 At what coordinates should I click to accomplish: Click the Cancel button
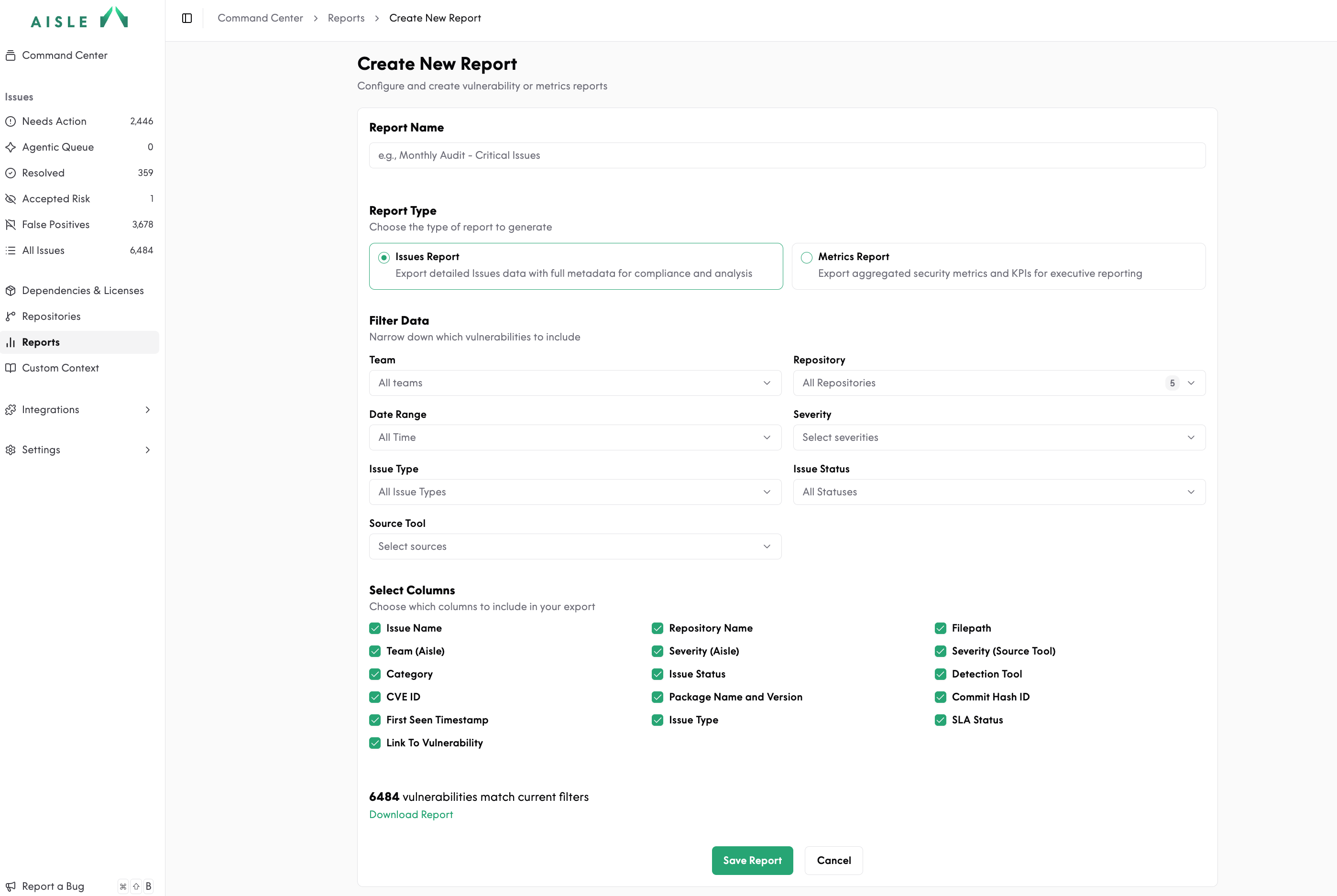(833, 861)
